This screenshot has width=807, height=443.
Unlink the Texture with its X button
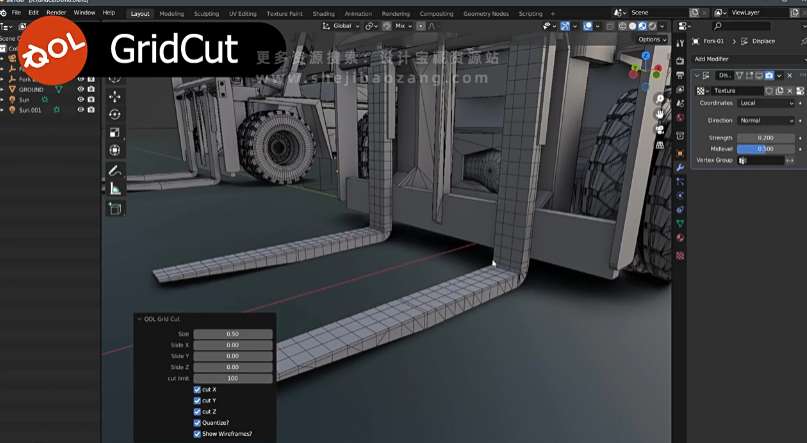790,91
